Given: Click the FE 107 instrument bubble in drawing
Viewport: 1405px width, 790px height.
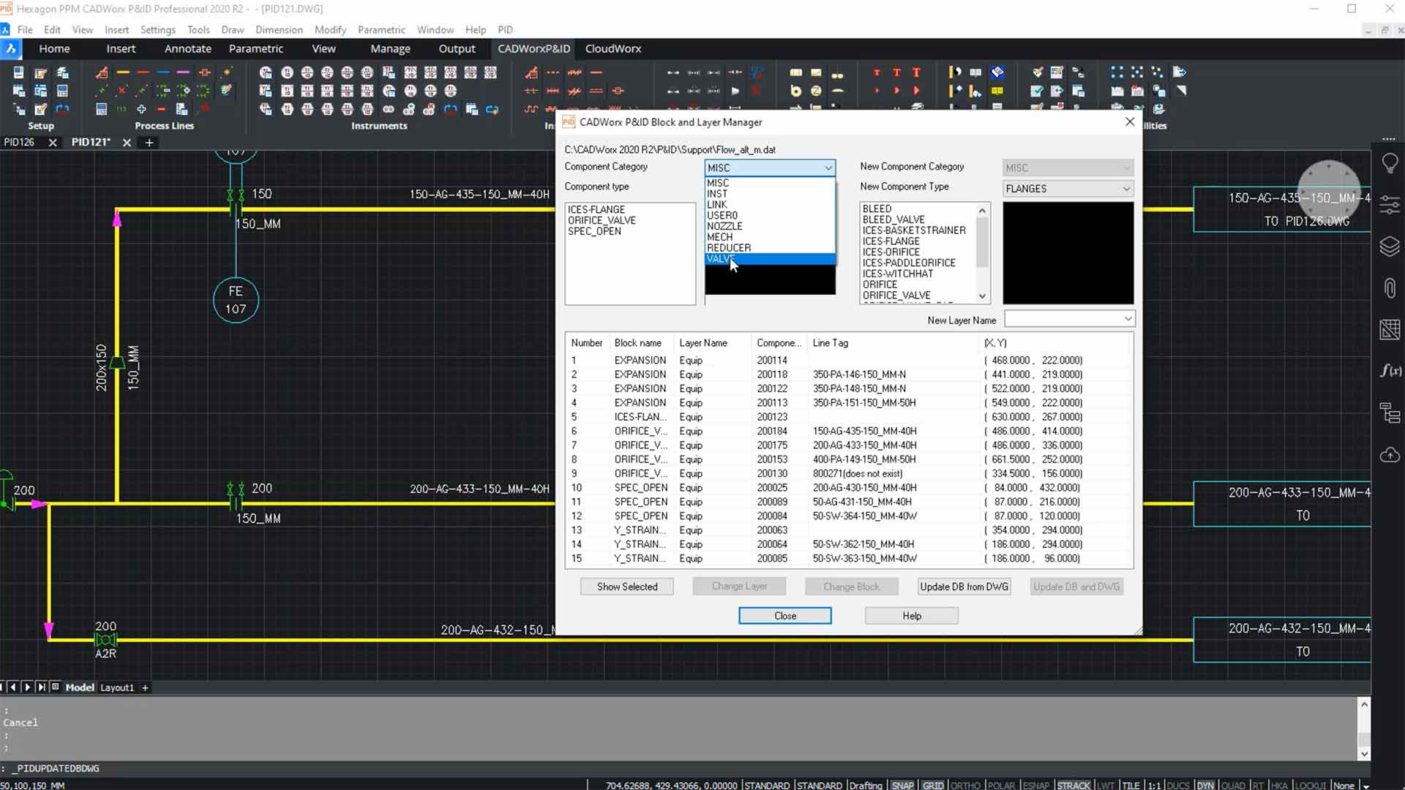Looking at the screenshot, I should point(235,300).
